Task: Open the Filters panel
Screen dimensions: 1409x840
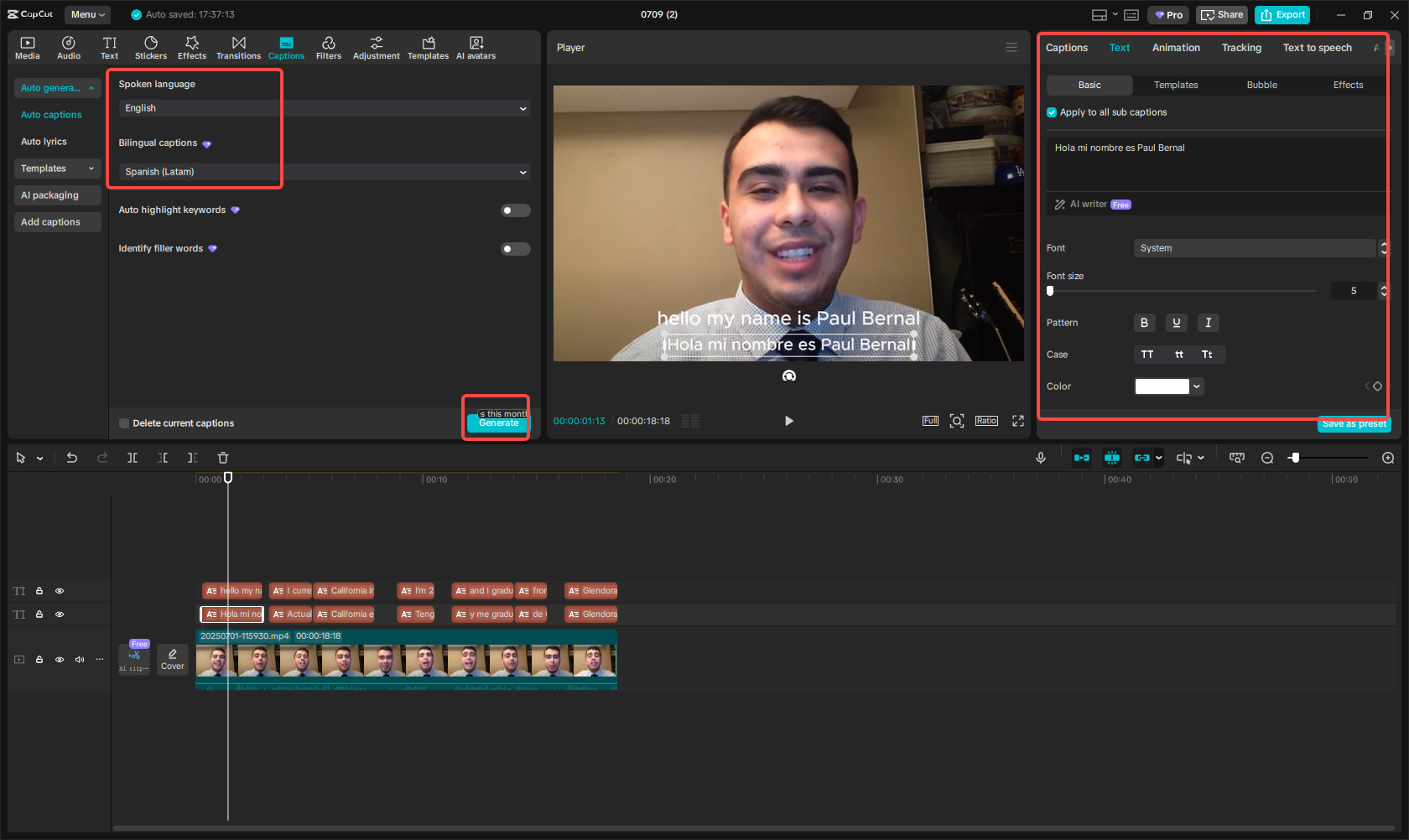Action: click(x=329, y=47)
